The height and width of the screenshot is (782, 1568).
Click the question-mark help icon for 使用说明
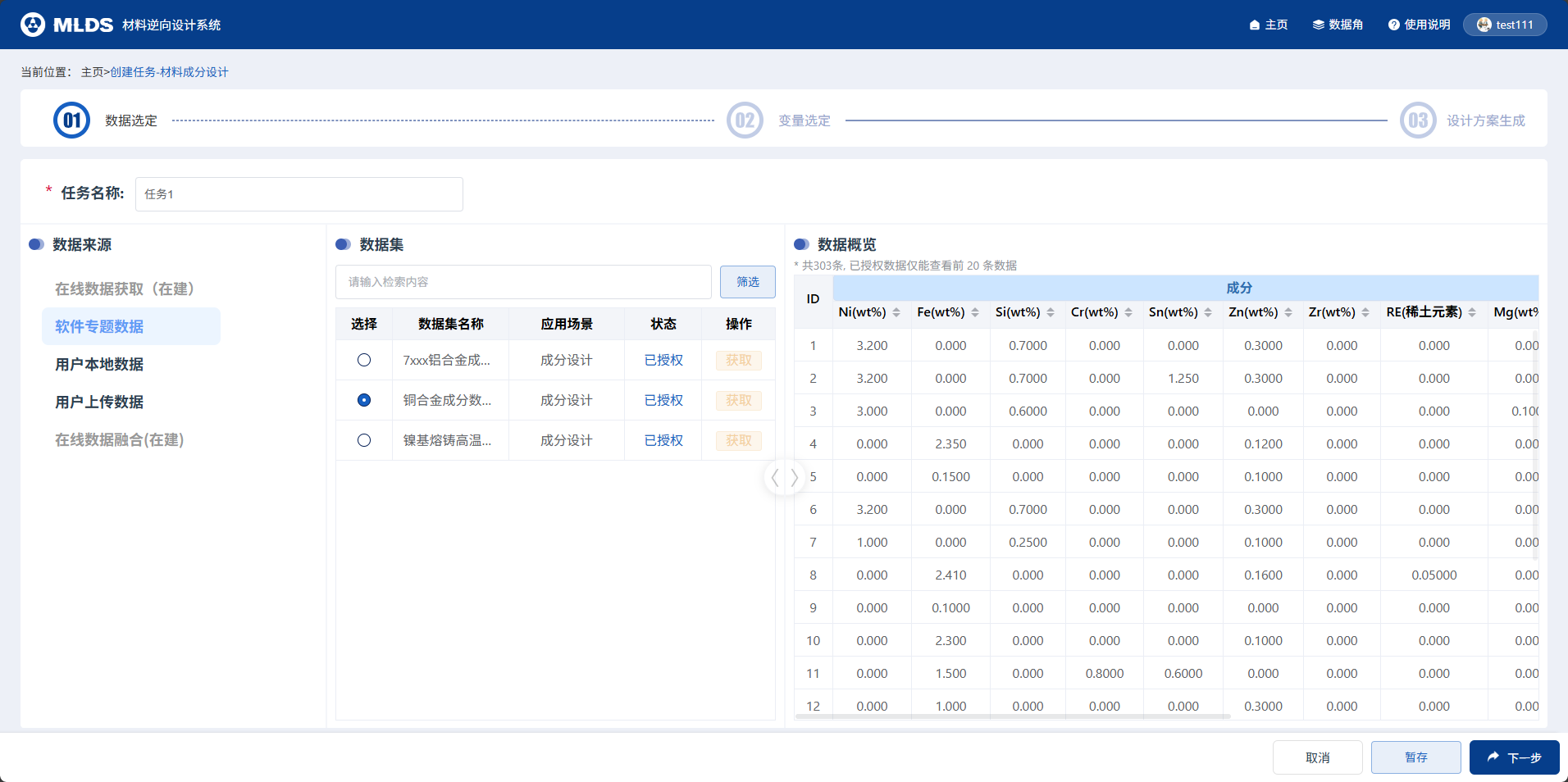click(1393, 25)
